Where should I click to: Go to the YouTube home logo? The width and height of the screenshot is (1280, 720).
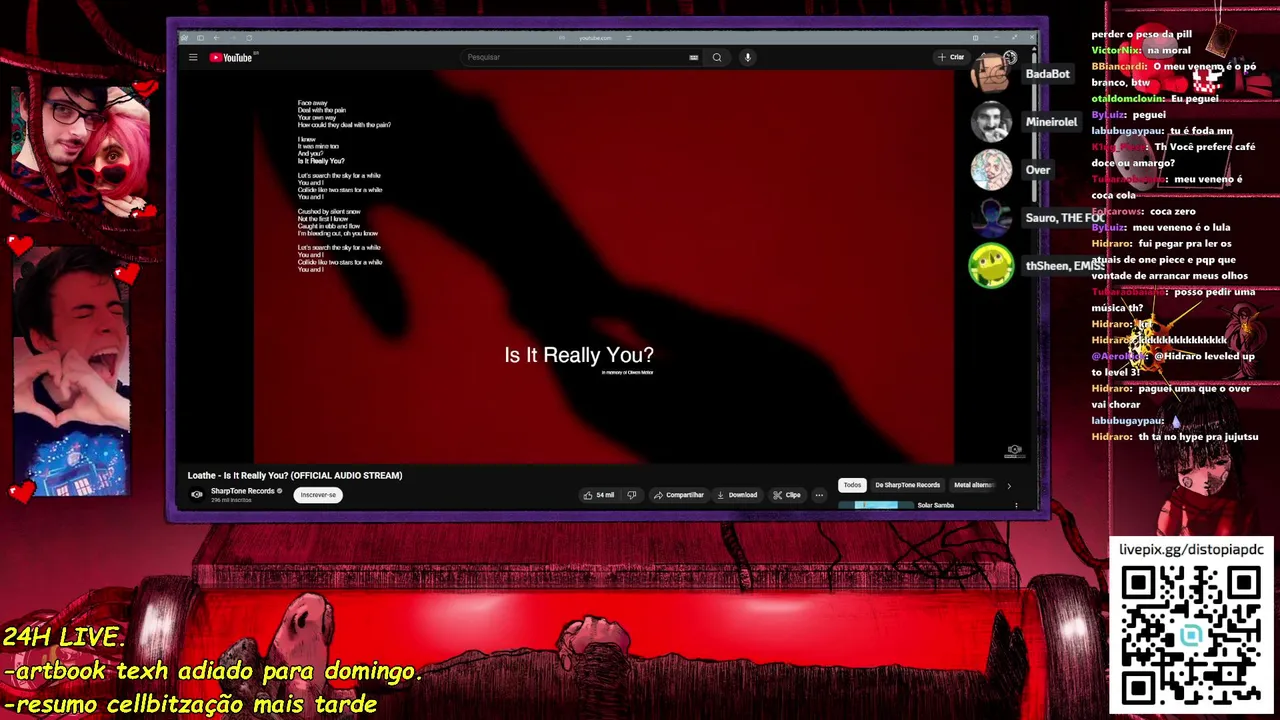click(231, 57)
